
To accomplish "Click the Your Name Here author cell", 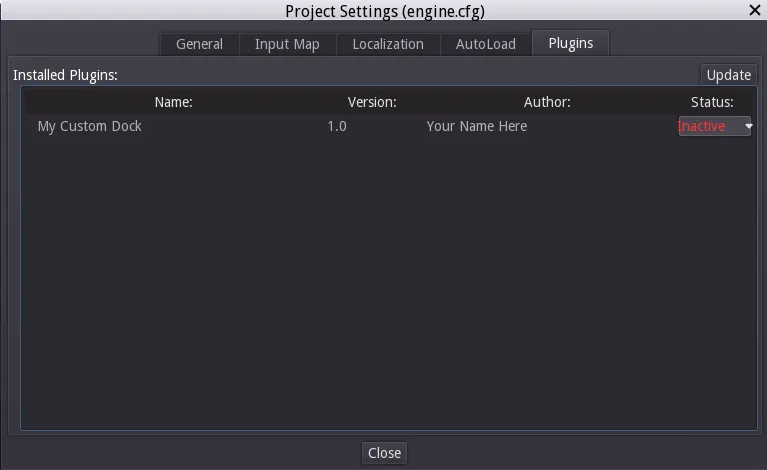I will click(x=477, y=127).
